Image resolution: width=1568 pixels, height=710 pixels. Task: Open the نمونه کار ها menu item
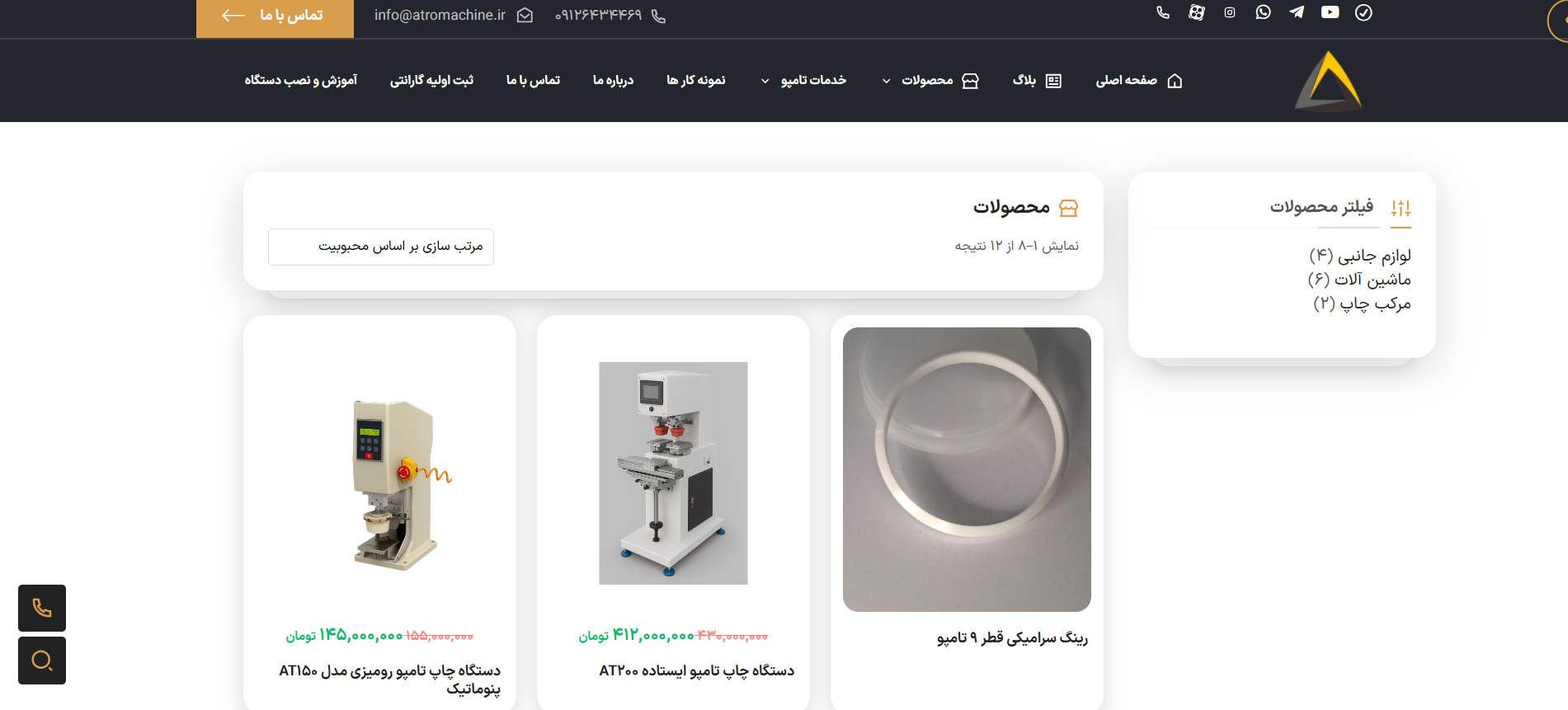[x=696, y=81]
